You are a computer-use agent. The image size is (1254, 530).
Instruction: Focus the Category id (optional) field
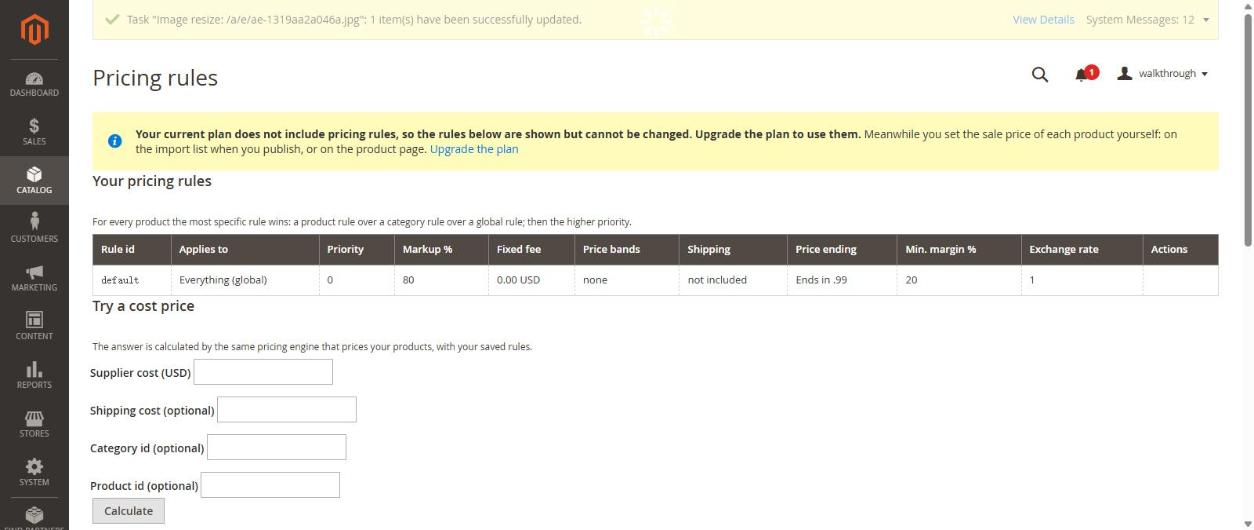(276, 447)
